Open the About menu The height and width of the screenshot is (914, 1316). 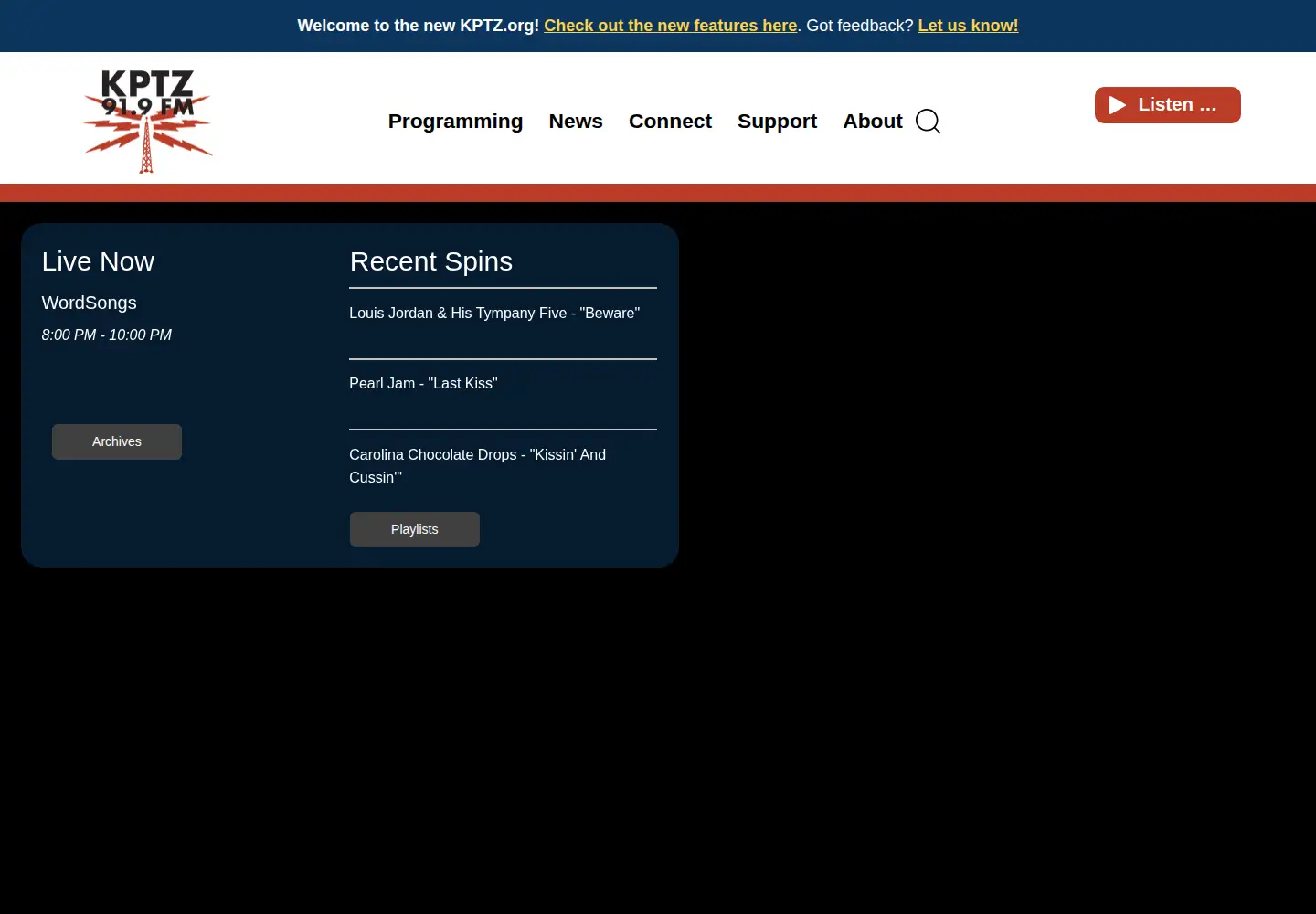pyautogui.click(x=873, y=122)
